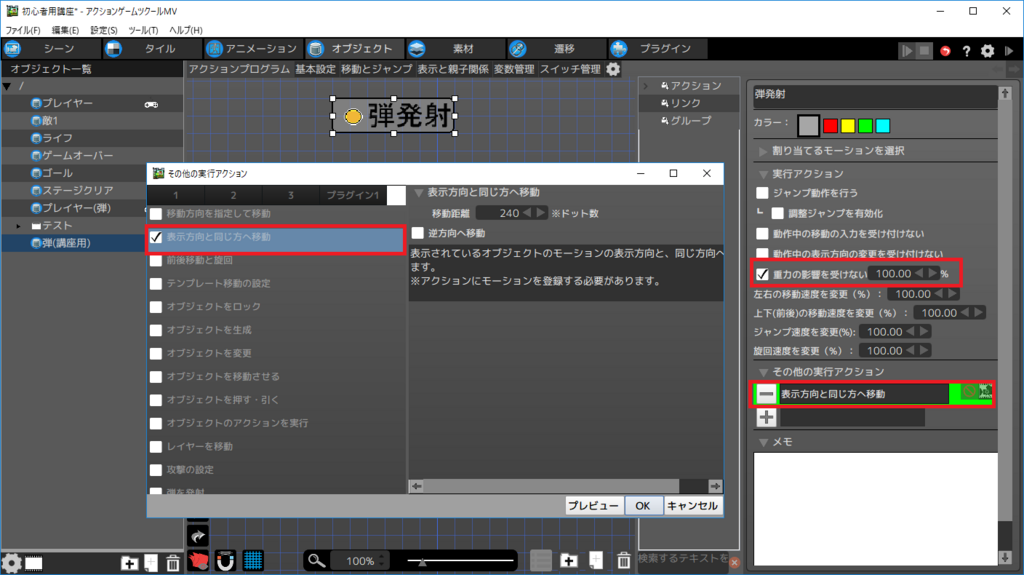Viewport: 1024px width, 575px height.
Task: Toggle the blue grid display icon
Action: (253, 561)
